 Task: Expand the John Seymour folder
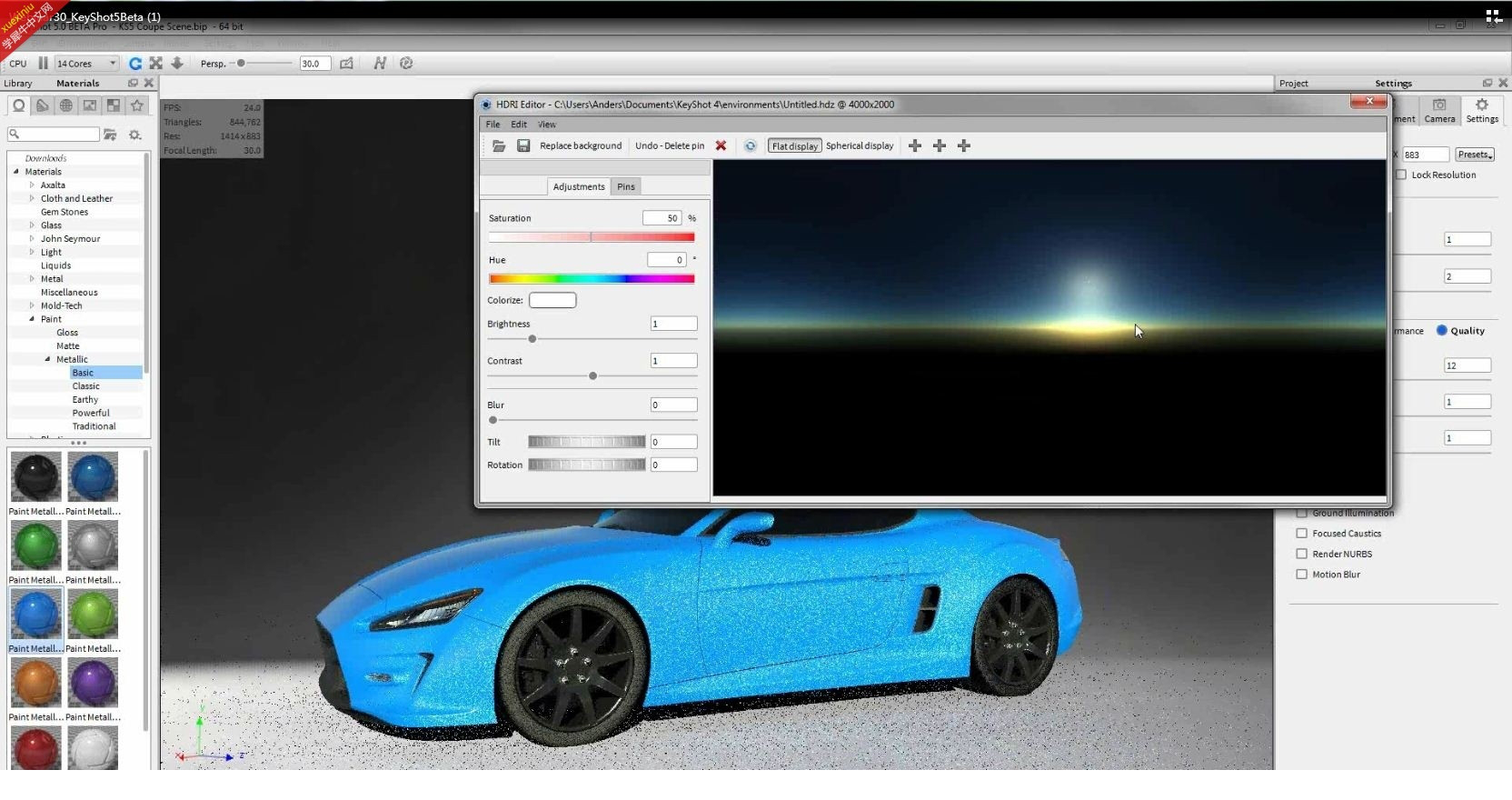click(x=32, y=238)
